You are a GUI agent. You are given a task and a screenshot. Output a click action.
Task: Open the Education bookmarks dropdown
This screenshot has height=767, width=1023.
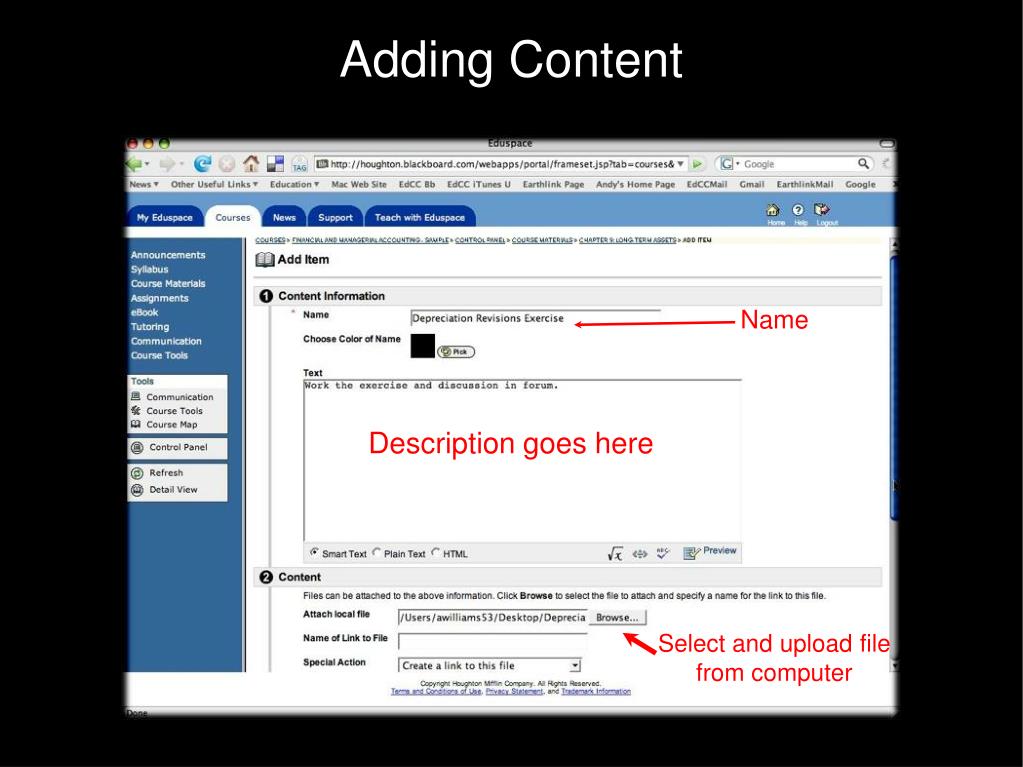point(294,185)
